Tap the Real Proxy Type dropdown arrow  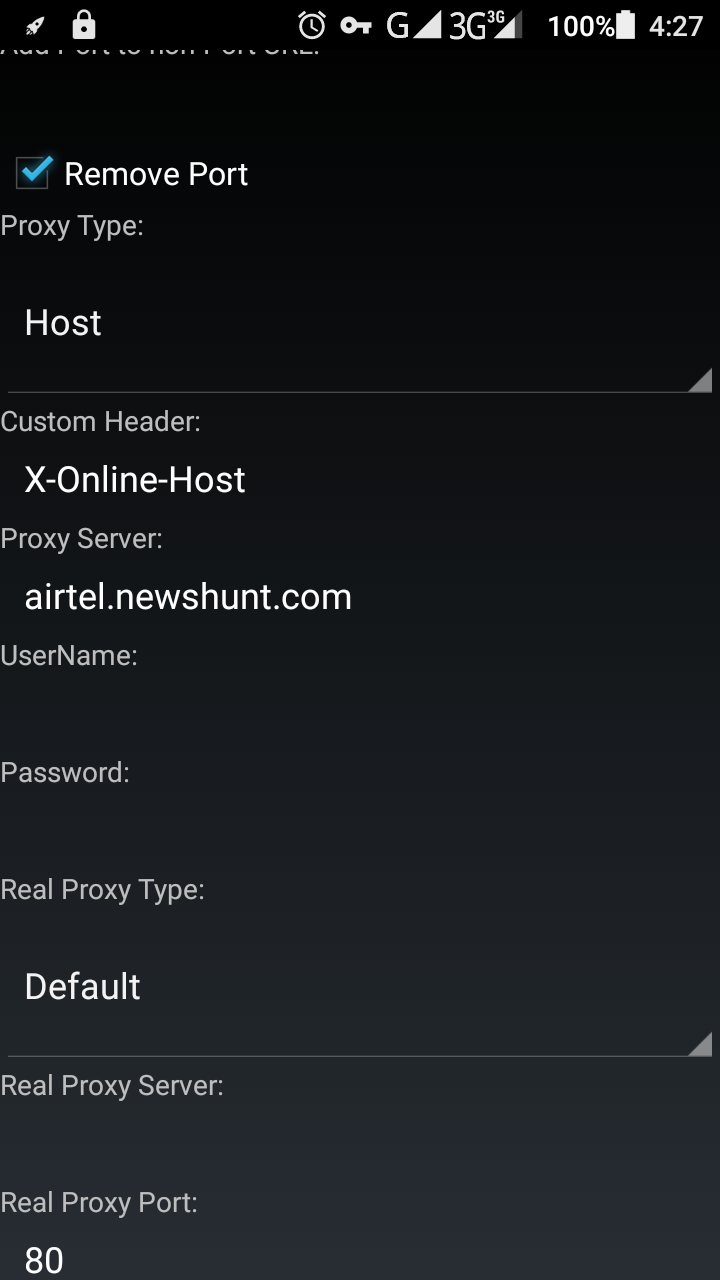pos(700,1044)
